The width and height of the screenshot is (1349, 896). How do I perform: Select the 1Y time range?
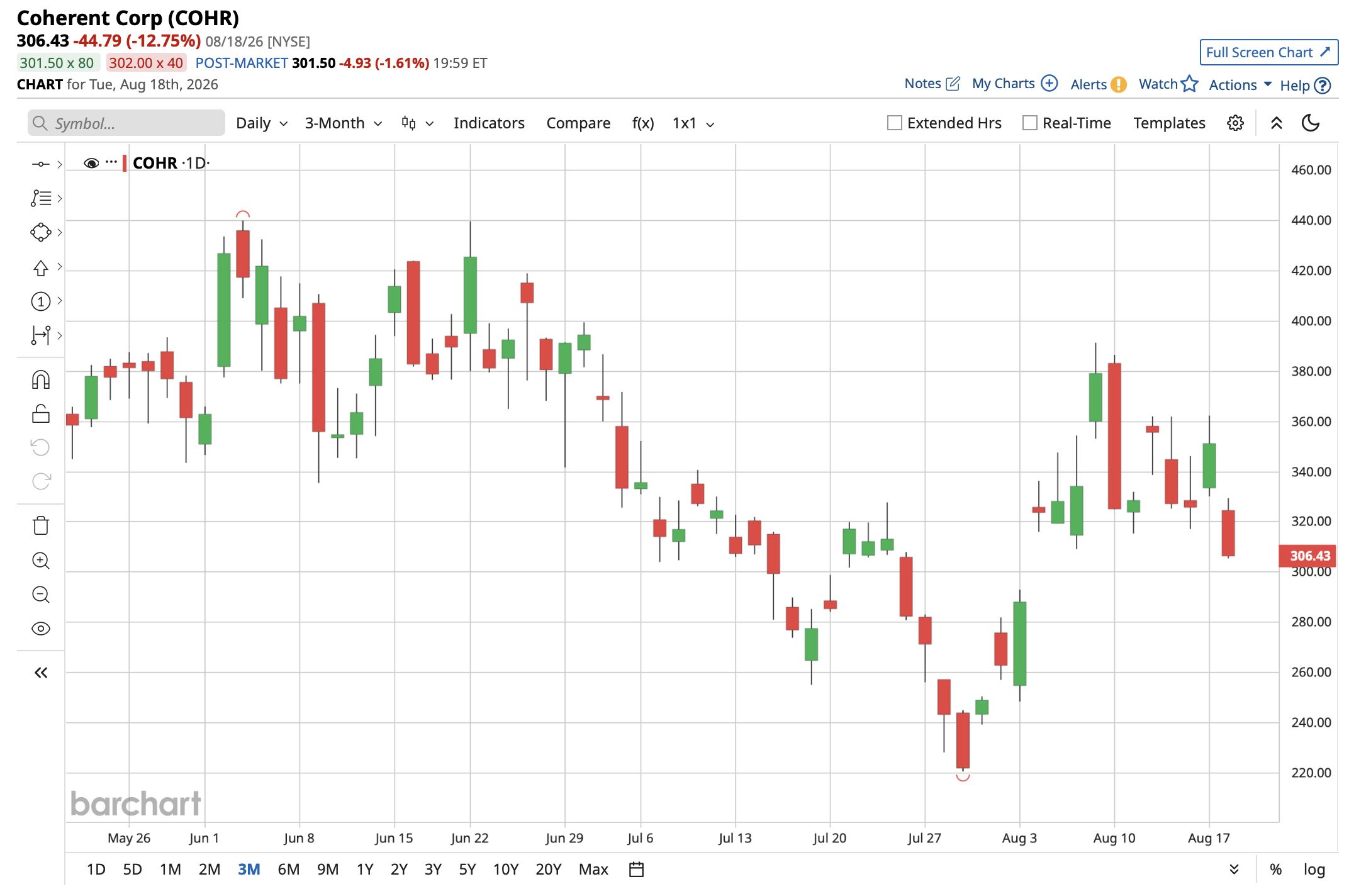[365, 870]
